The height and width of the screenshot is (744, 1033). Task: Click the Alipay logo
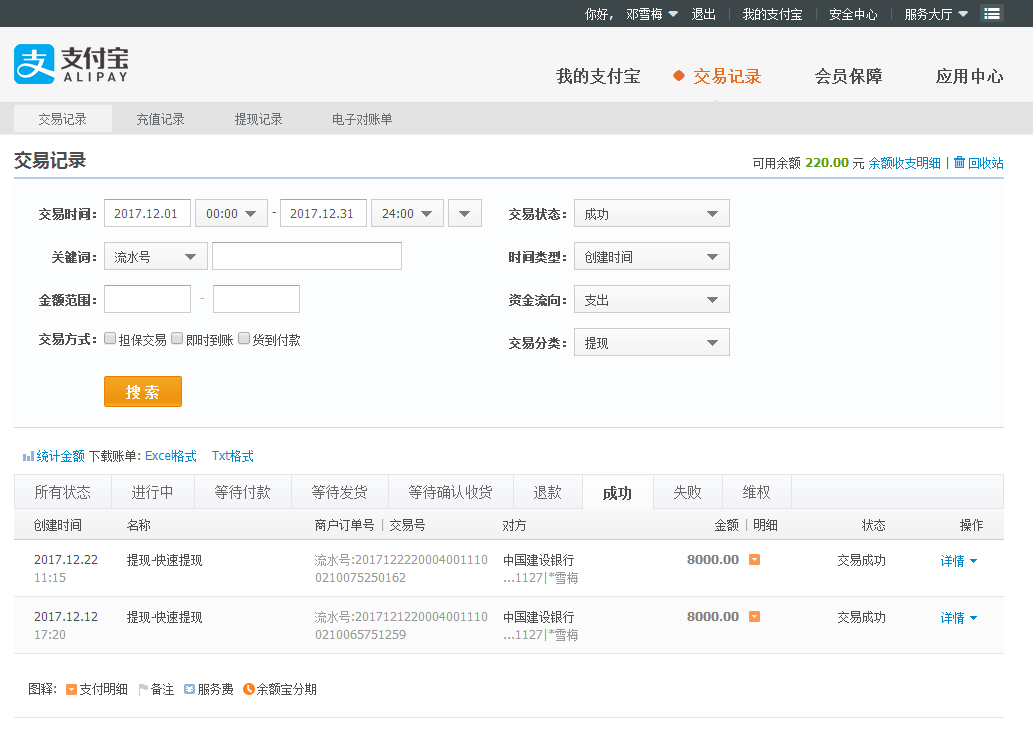point(71,64)
